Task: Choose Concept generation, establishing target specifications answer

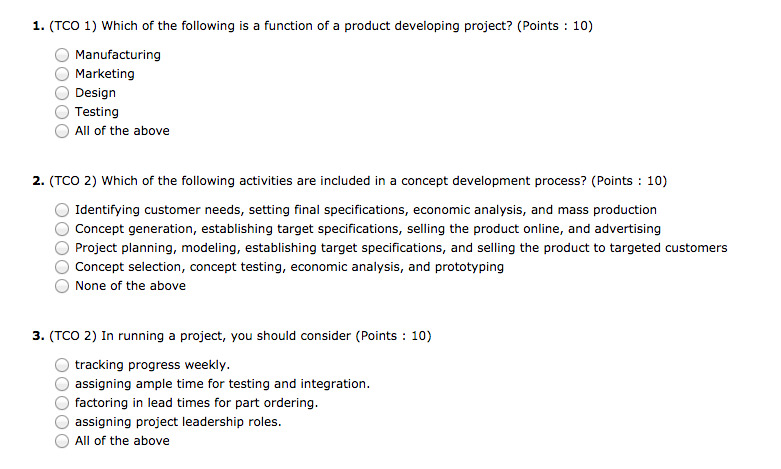Action: tap(62, 229)
